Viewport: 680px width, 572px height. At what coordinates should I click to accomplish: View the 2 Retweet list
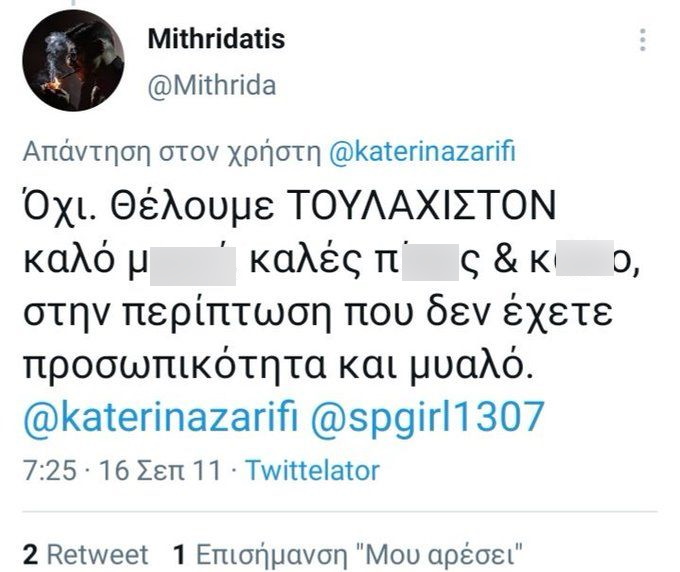pyautogui.click(x=85, y=554)
